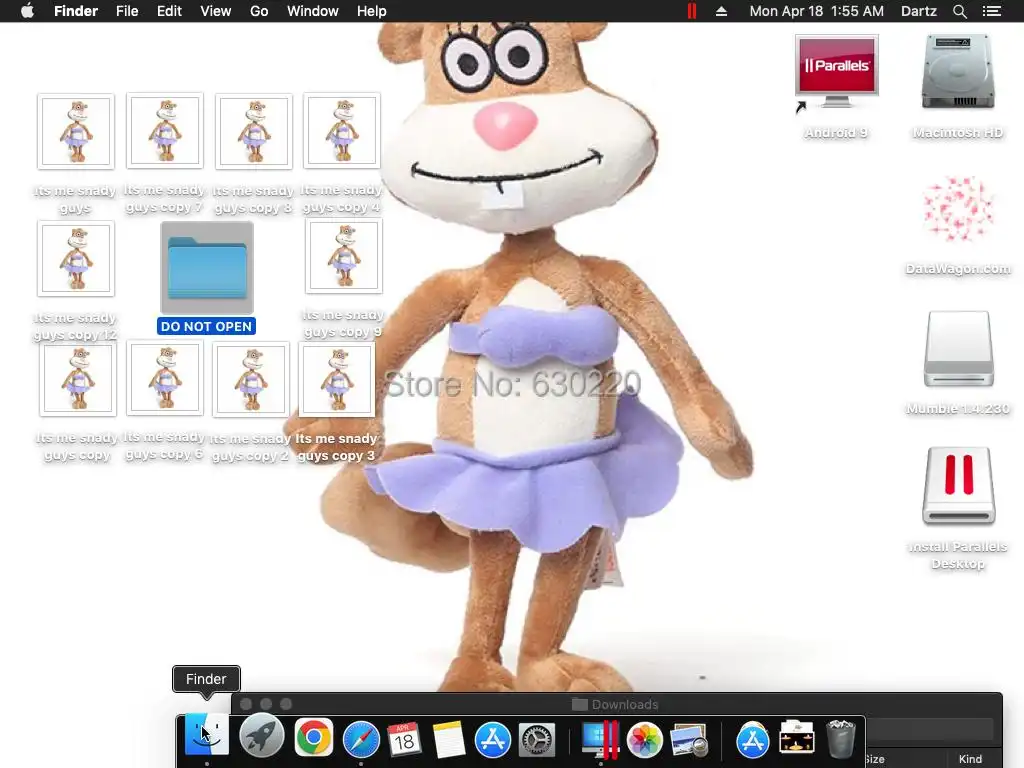Click the date and time in menu bar

(x=816, y=11)
